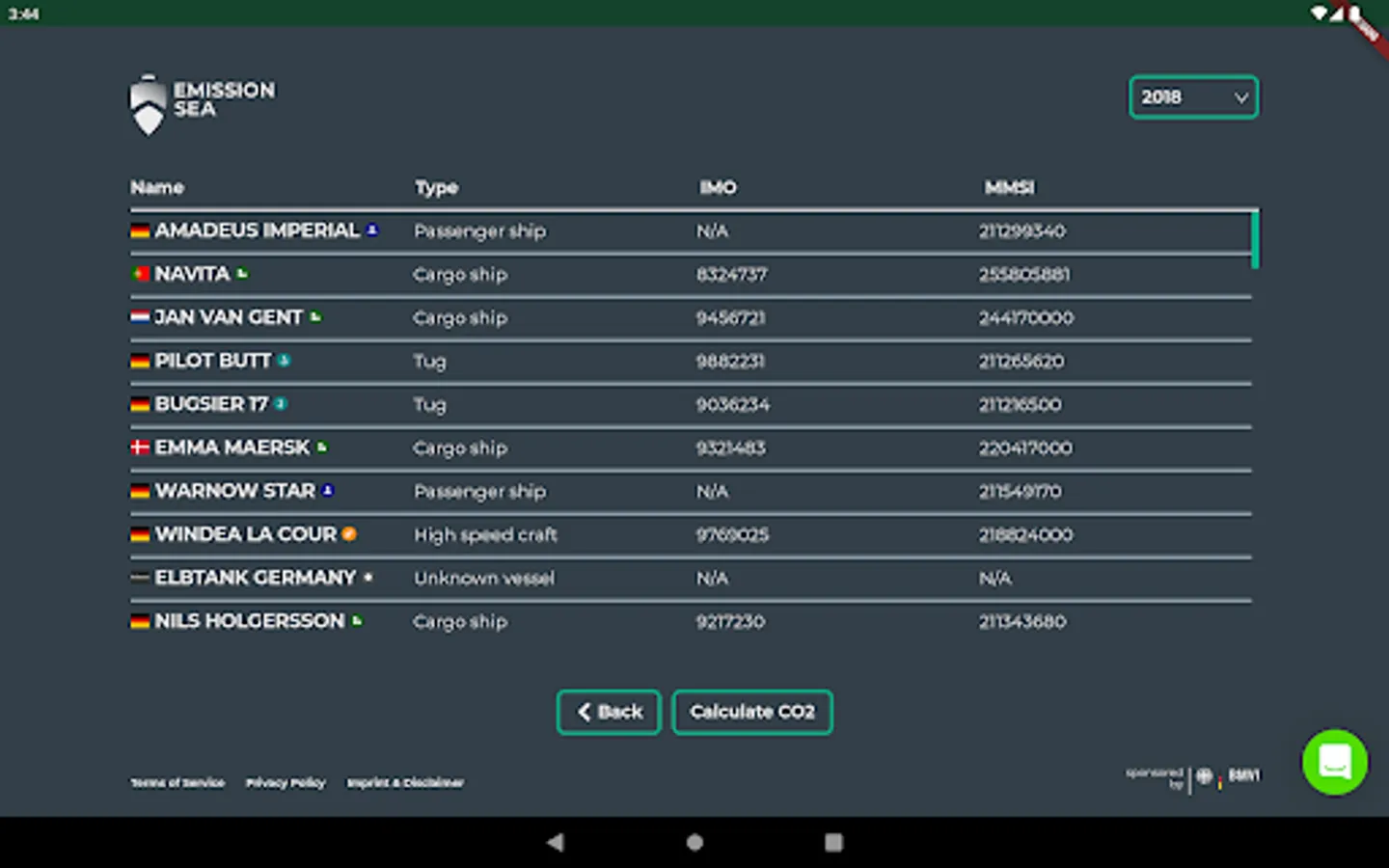Click the flag icon beside WARNOW STAR

click(140, 491)
